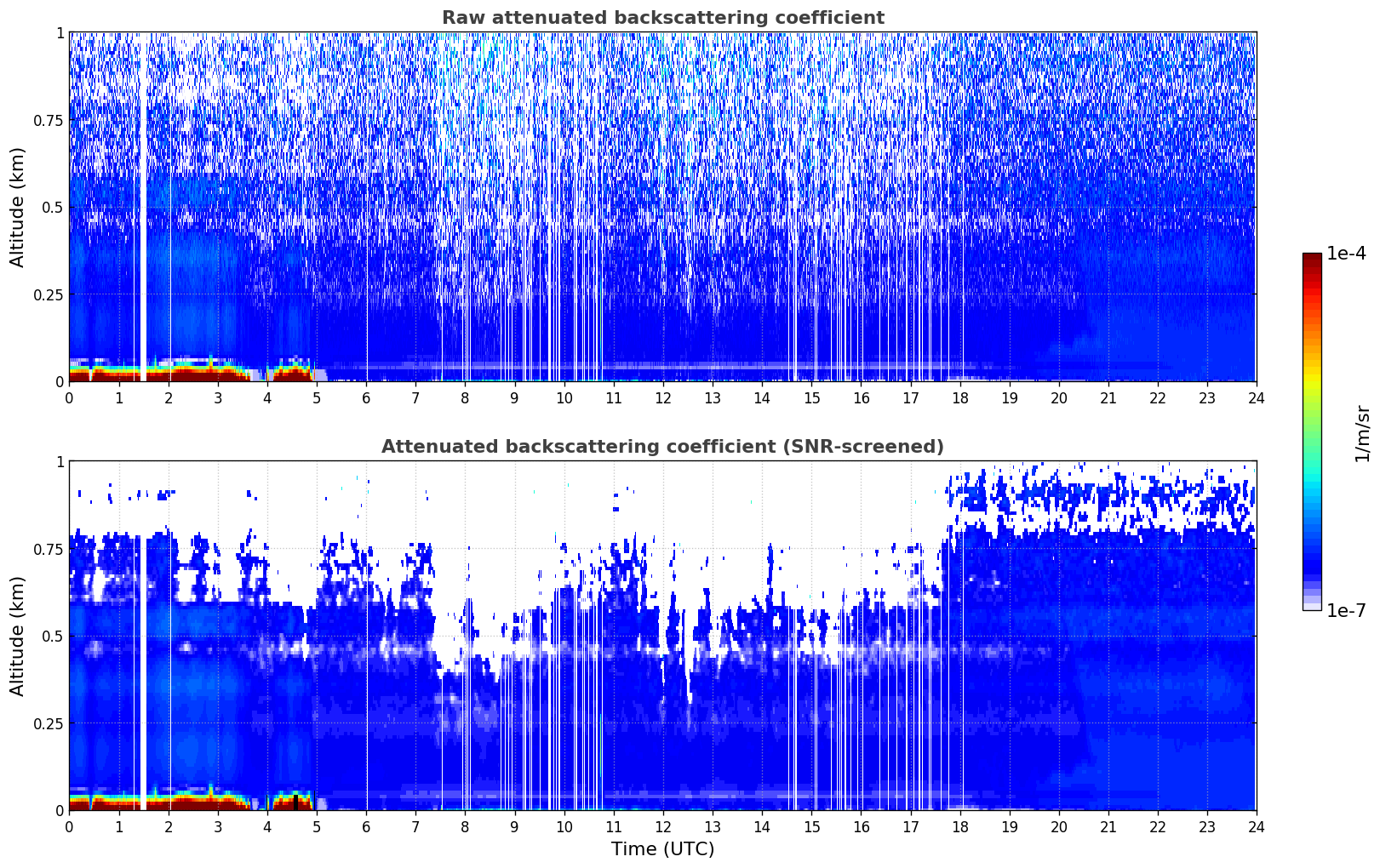This screenshot has width=1380, height=868.
Task: Click the title 'Attenuated backscattering coefficient (SNR-screened)'
Action: [x=662, y=447]
